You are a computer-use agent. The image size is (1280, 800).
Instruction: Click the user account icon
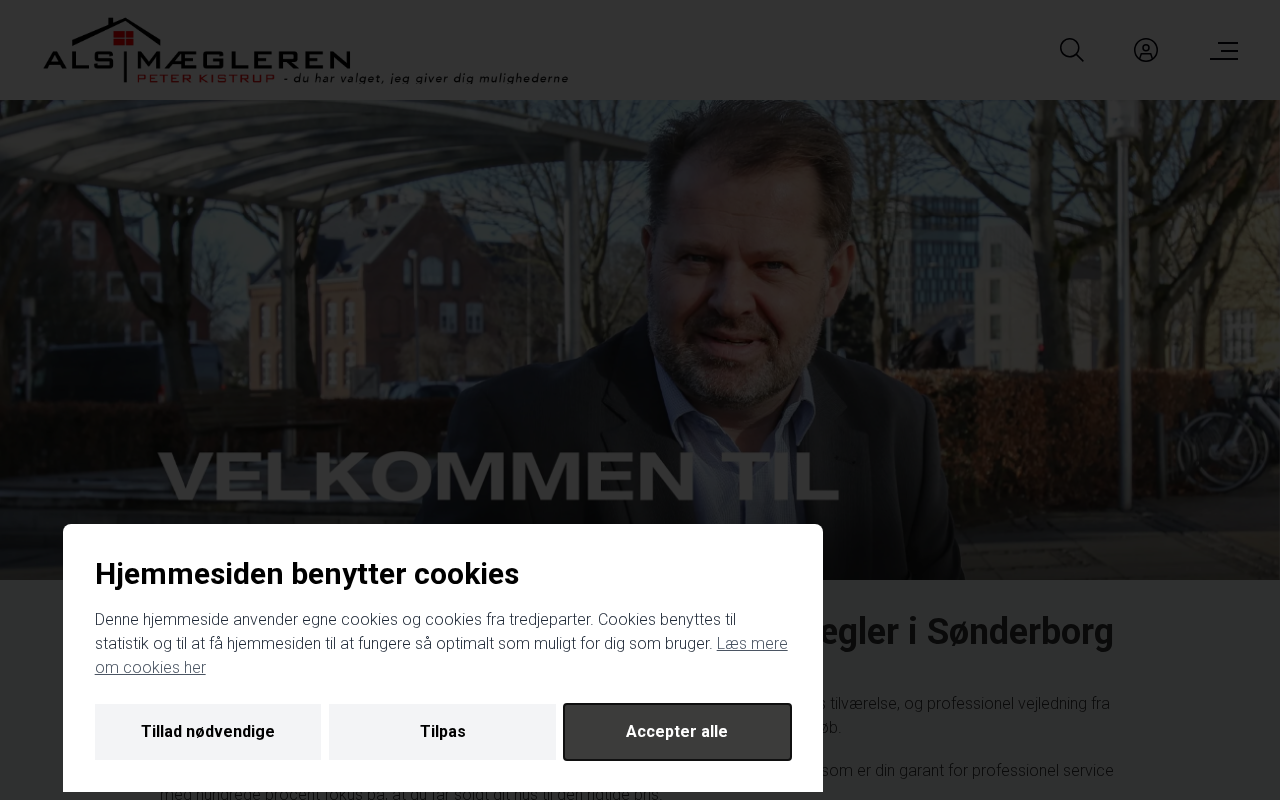click(x=1146, y=50)
